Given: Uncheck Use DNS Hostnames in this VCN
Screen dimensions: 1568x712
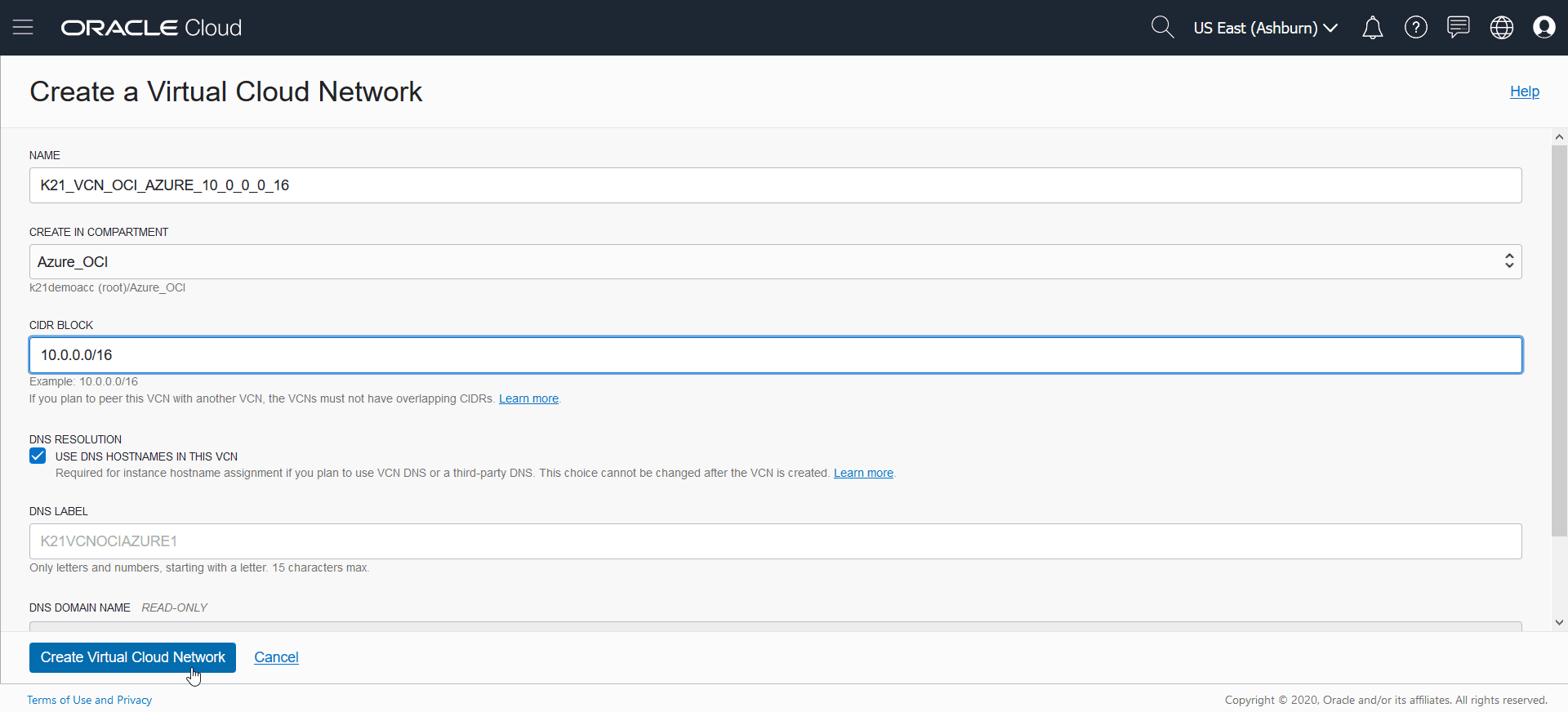Looking at the screenshot, I should [x=38, y=456].
